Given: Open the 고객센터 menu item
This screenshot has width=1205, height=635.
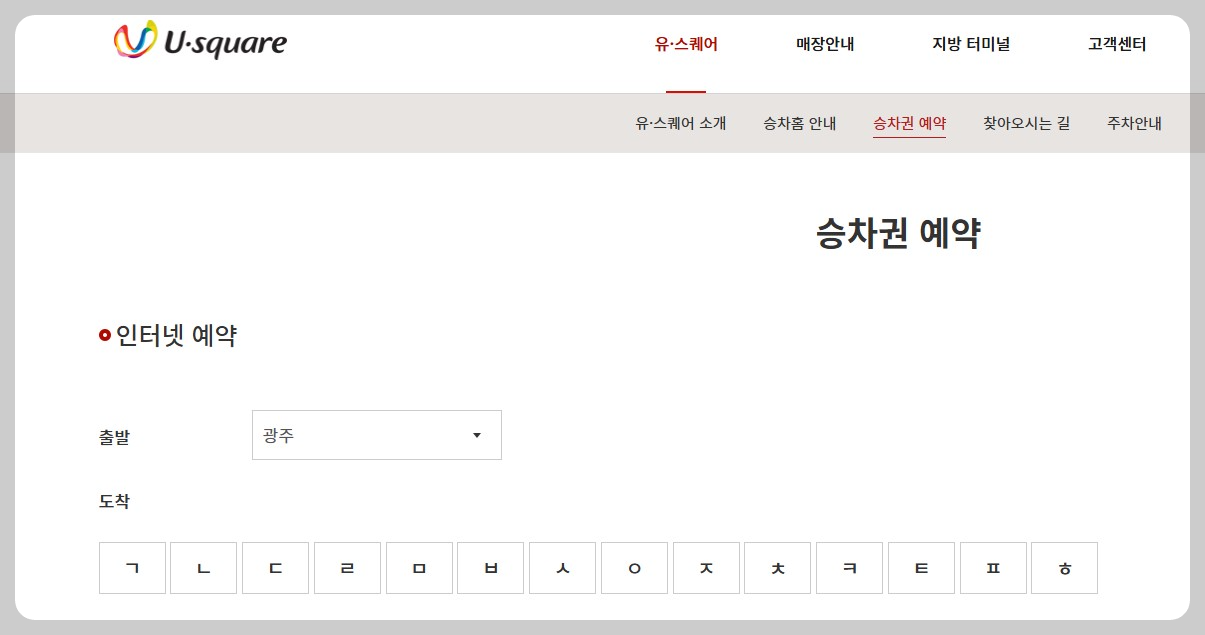Looking at the screenshot, I should click(x=1116, y=44).
